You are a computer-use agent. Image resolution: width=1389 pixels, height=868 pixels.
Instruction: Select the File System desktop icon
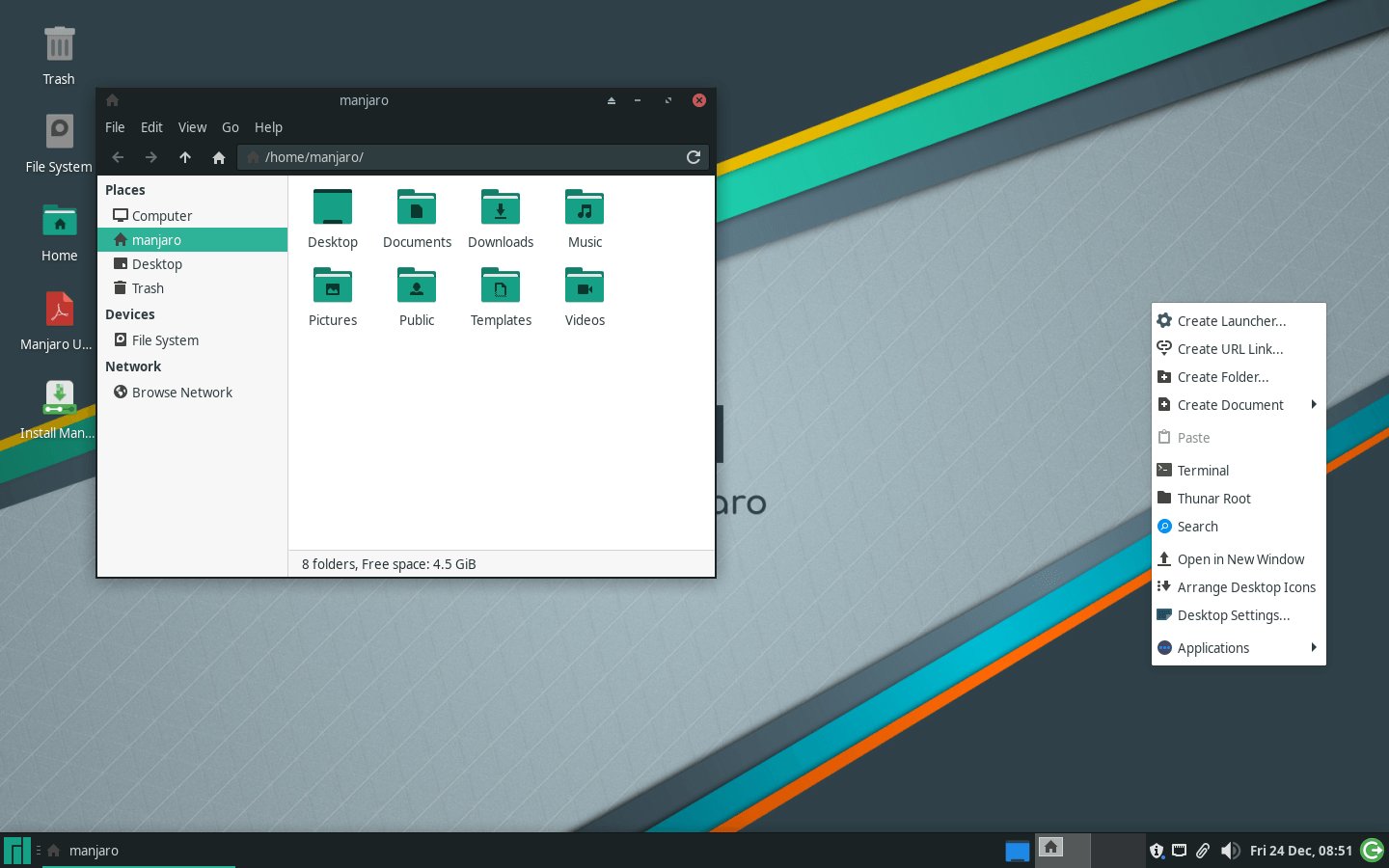tap(59, 143)
